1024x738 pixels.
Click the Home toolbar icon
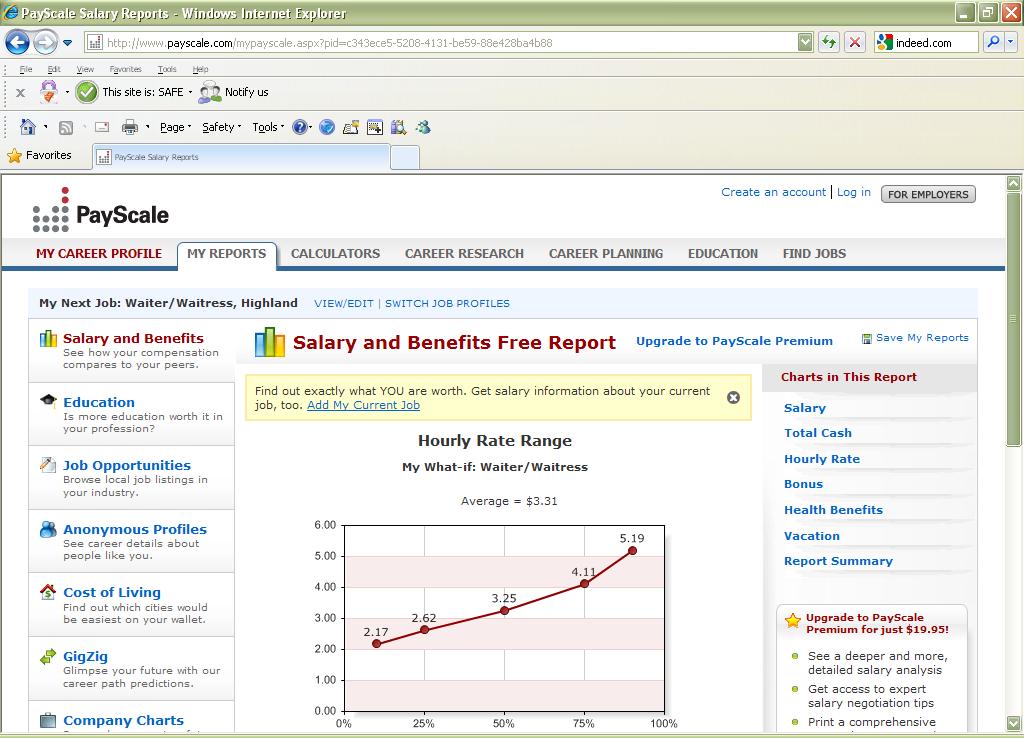(27, 127)
